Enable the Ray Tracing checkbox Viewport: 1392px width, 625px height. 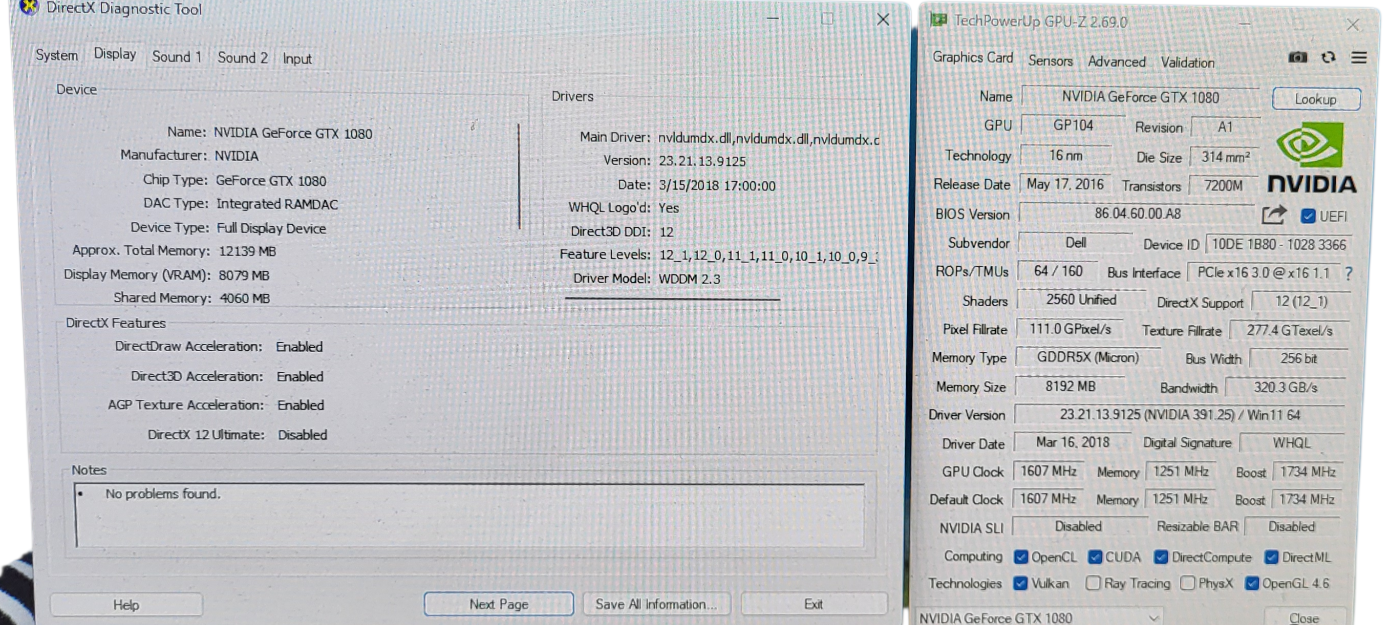click(x=1094, y=583)
